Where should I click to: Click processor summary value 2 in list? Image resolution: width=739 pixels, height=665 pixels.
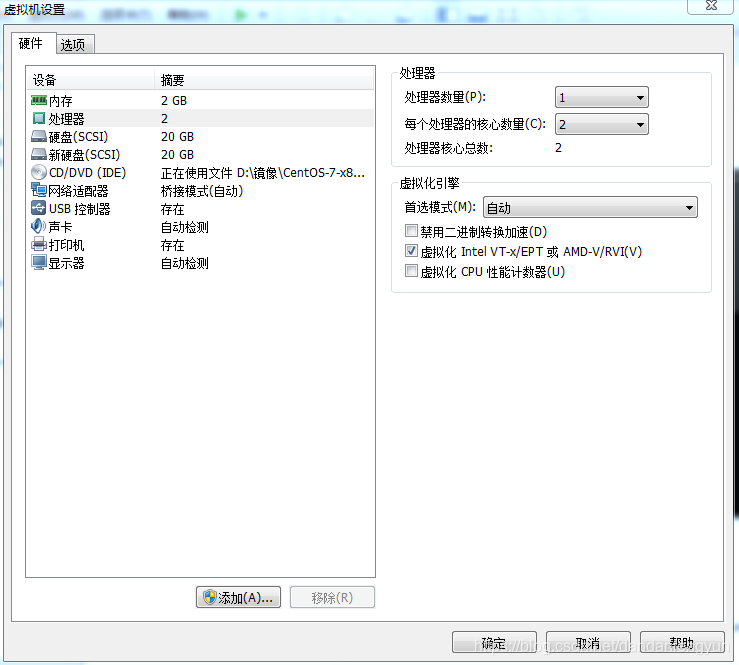click(x=164, y=119)
